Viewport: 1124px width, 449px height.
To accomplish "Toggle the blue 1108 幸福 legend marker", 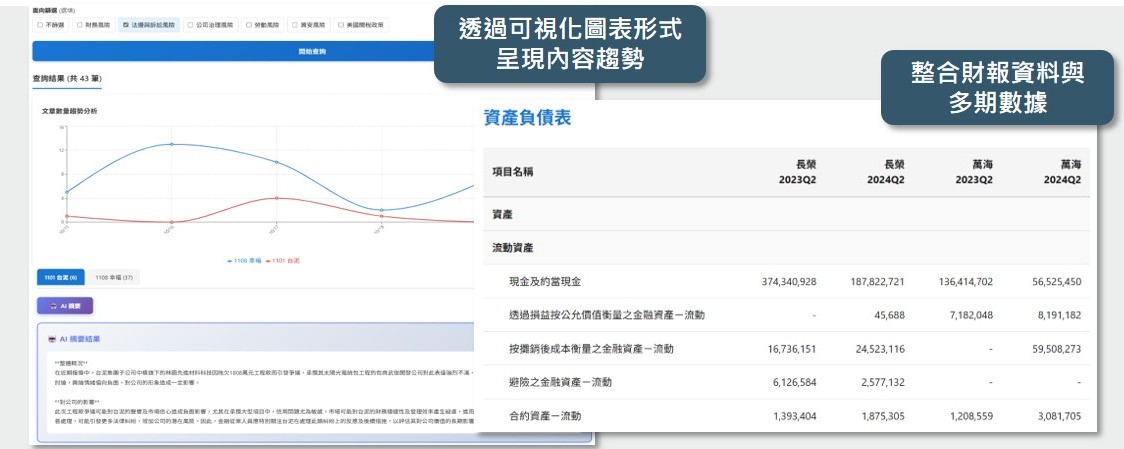I will point(230,259).
